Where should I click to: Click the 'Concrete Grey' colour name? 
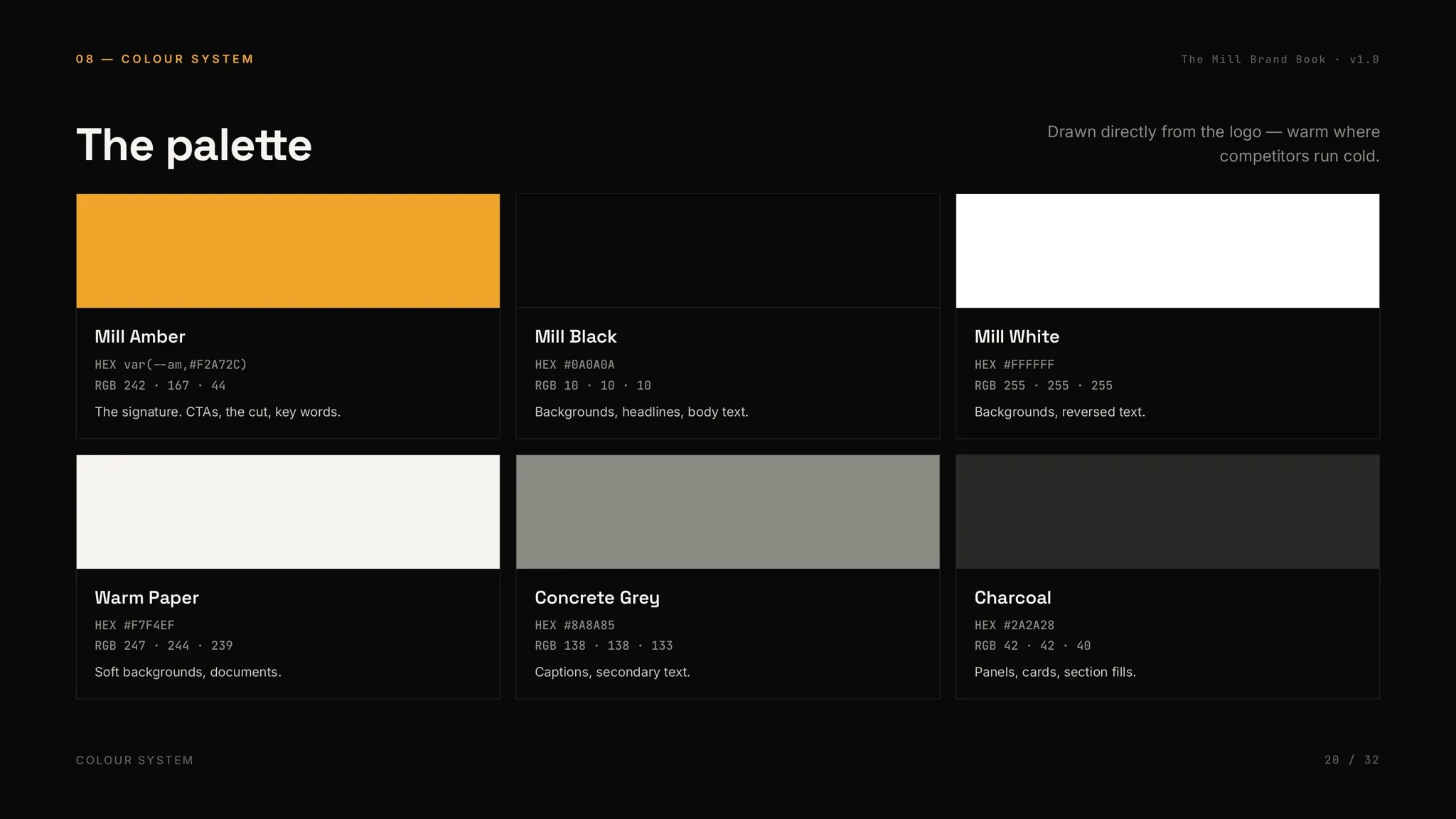597,598
